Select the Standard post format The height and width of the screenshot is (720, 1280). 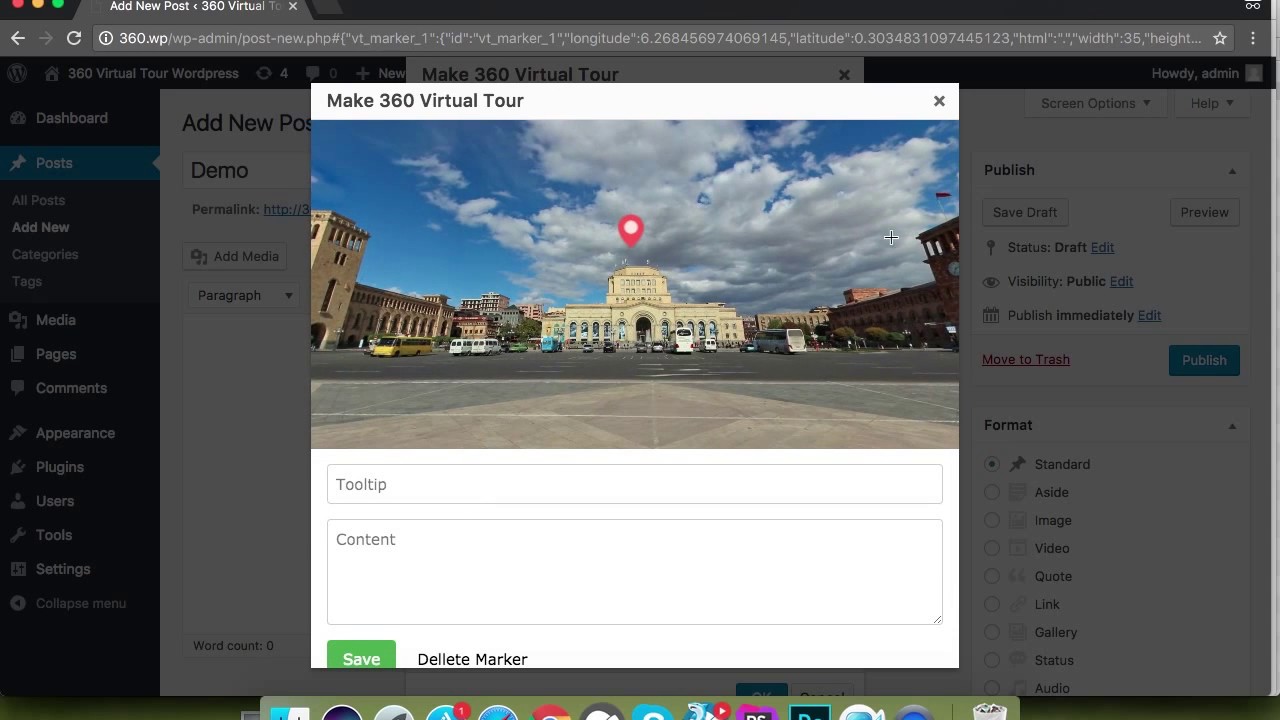point(992,464)
